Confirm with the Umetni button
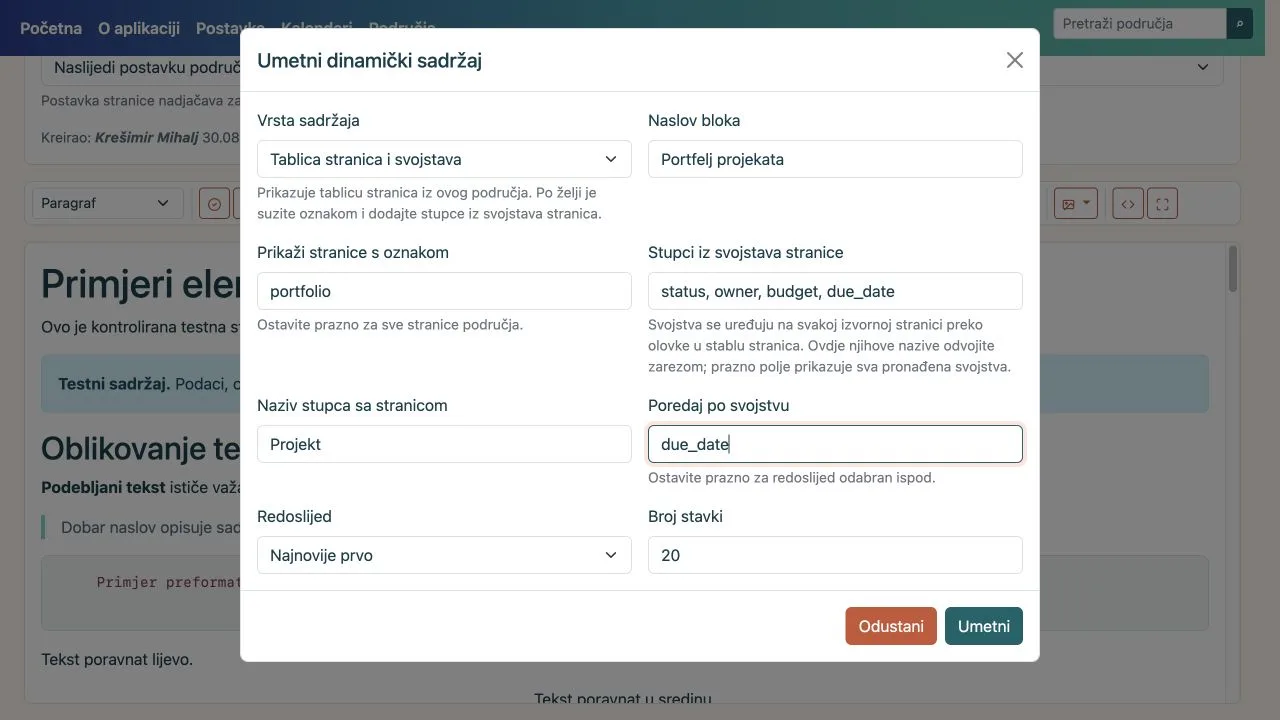Screen dimensions: 1280x720 (984, 626)
